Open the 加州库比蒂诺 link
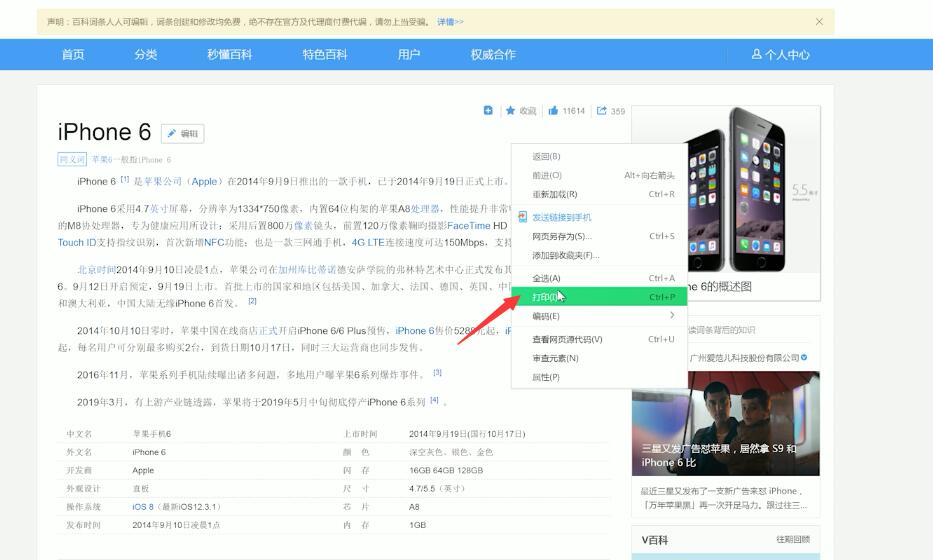Viewport: 933px width, 560px height. point(307,270)
